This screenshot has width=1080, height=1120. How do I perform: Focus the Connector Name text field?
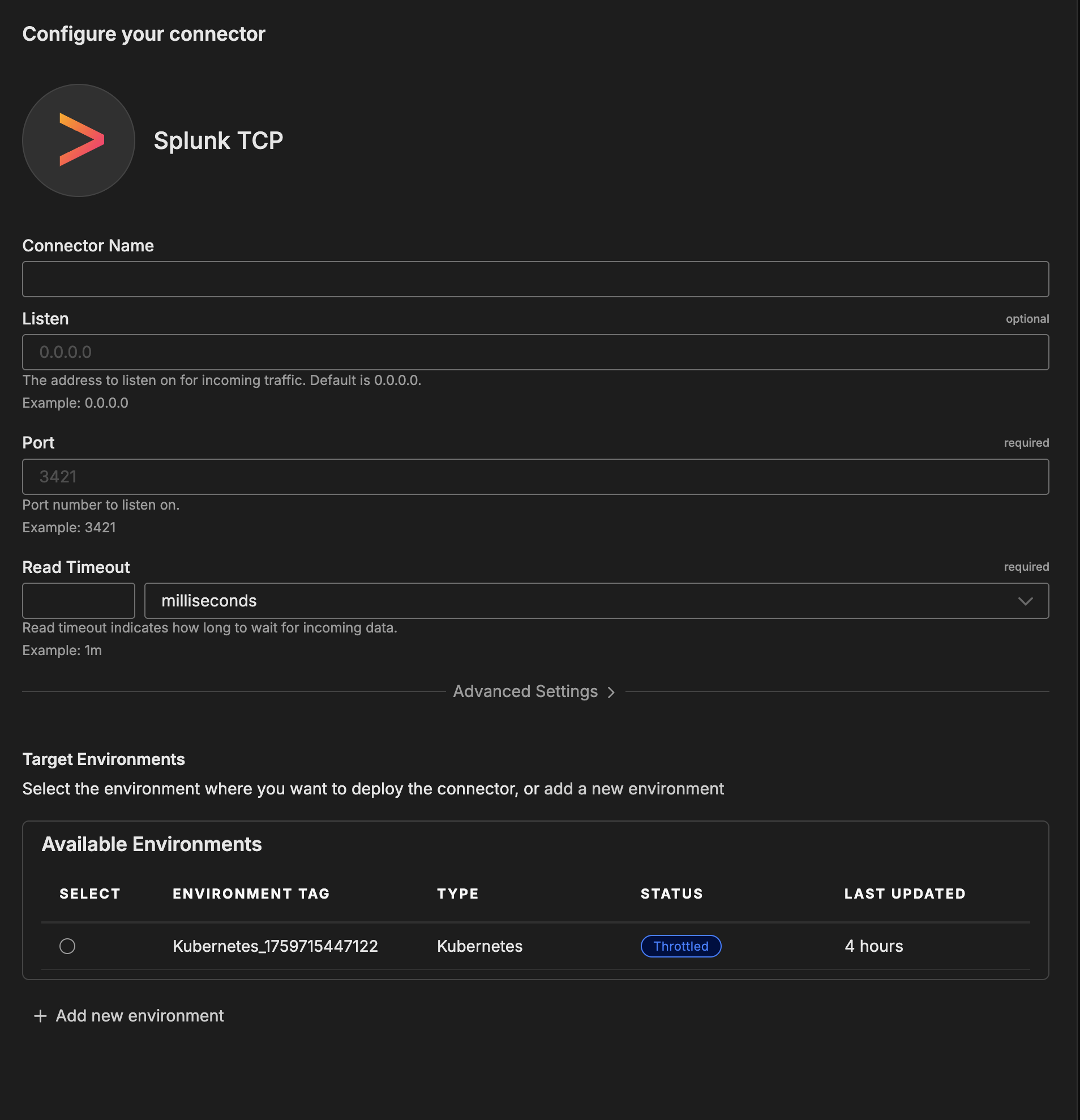coord(535,279)
